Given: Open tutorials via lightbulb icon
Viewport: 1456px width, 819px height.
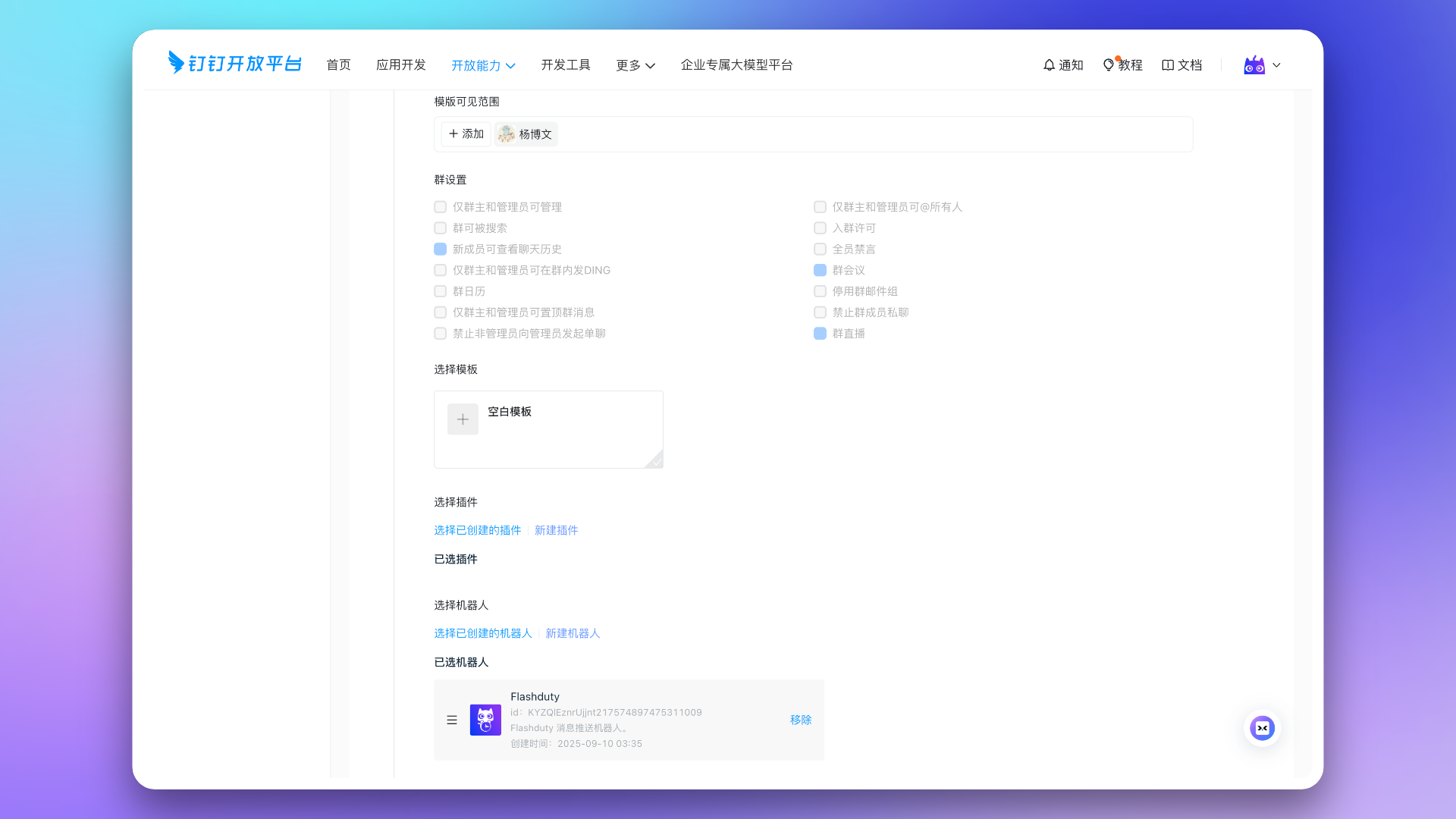Looking at the screenshot, I should pyautogui.click(x=1109, y=65).
